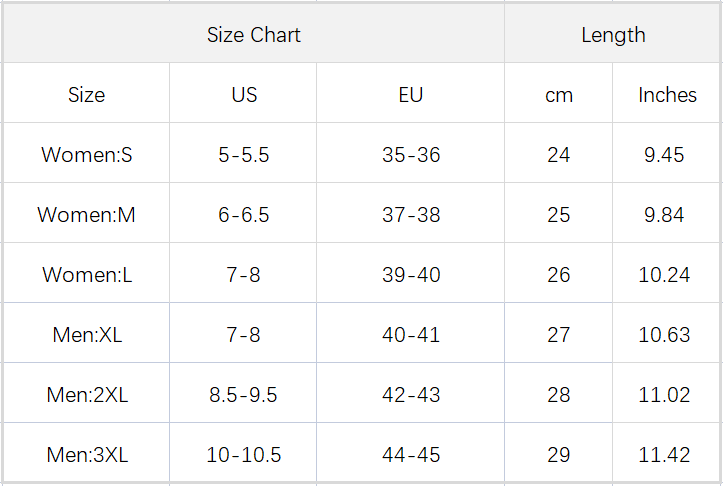Click the Inches column header
The image size is (723, 486).
coord(667,95)
